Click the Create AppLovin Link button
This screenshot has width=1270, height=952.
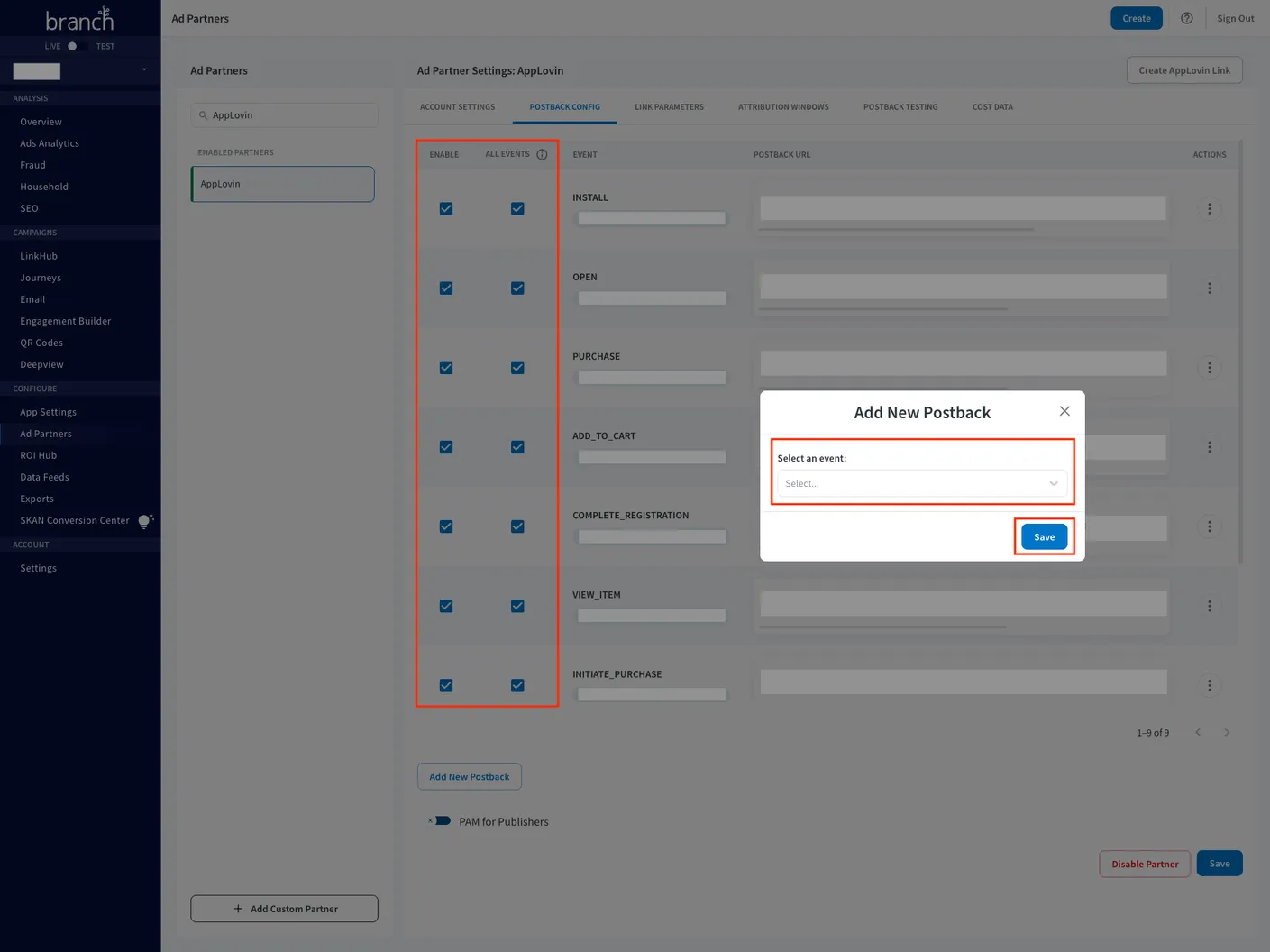(1183, 69)
